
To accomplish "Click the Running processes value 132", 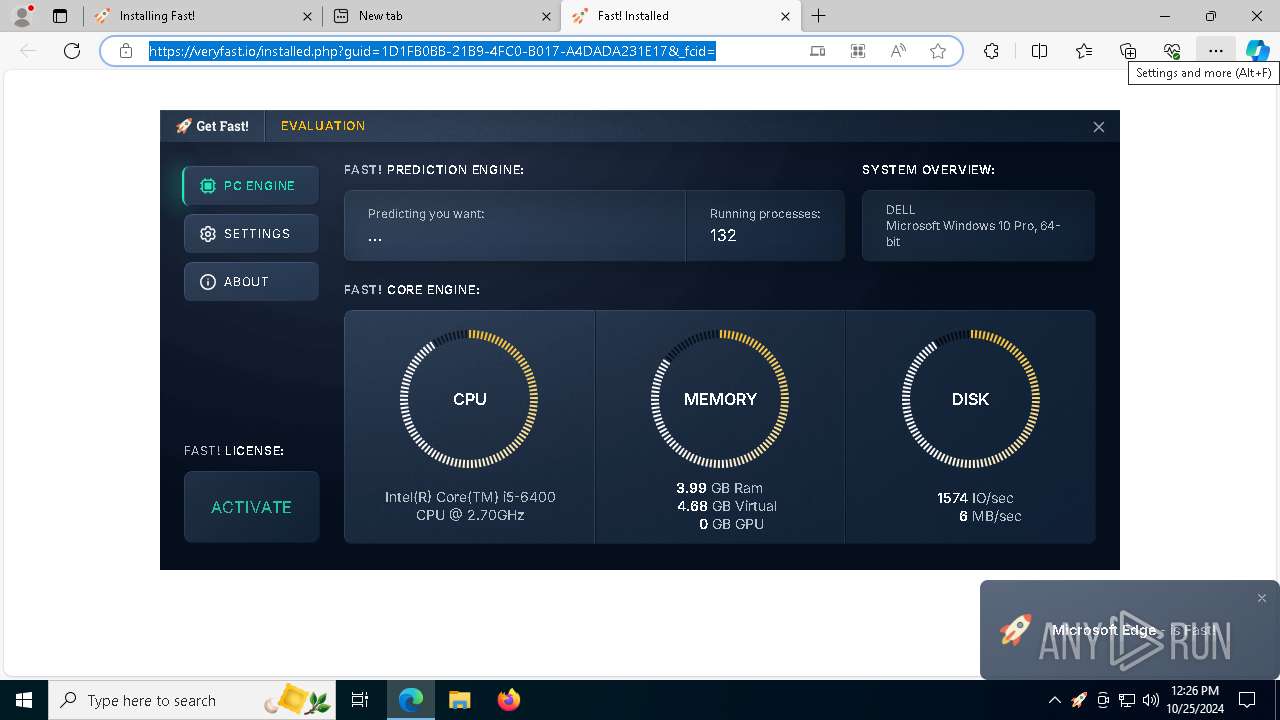I will point(723,236).
